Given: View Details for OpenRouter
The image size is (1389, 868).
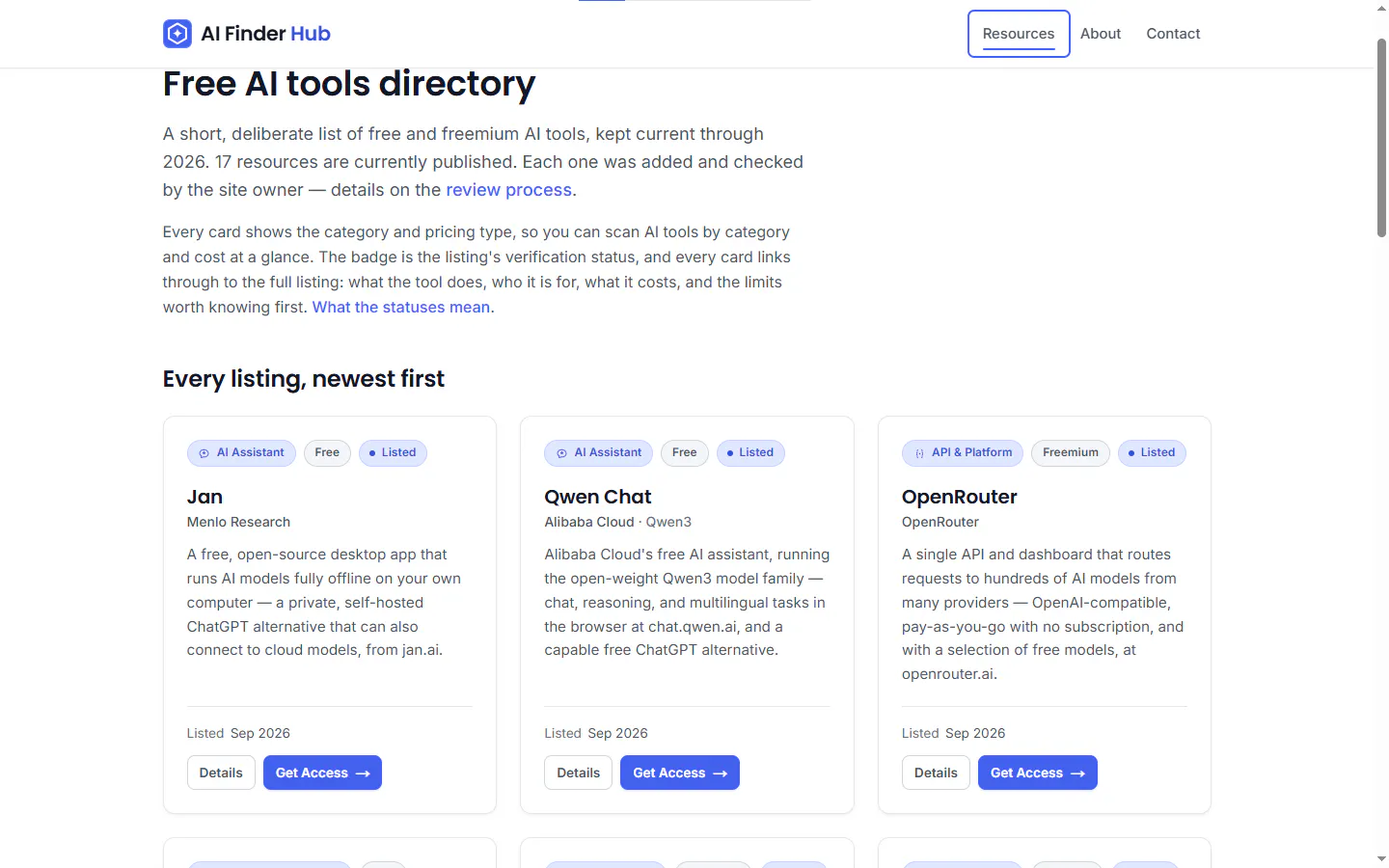Looking at the screenshot, I should [x=936, y=773].
